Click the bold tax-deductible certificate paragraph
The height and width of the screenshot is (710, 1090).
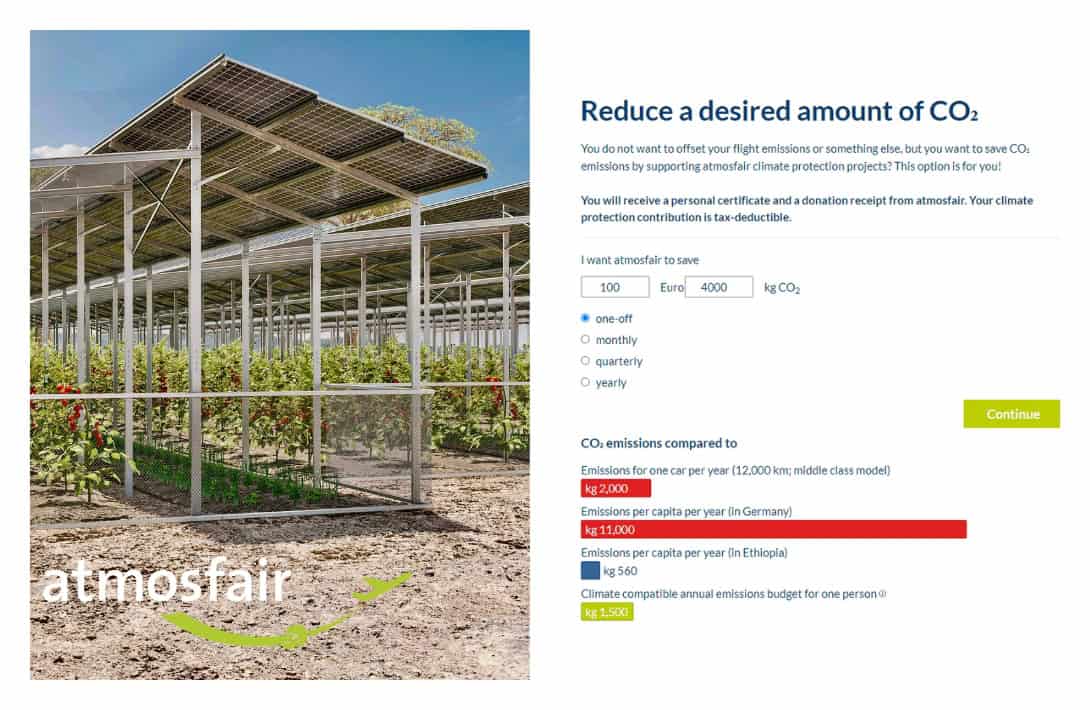(x=810, y=207)
